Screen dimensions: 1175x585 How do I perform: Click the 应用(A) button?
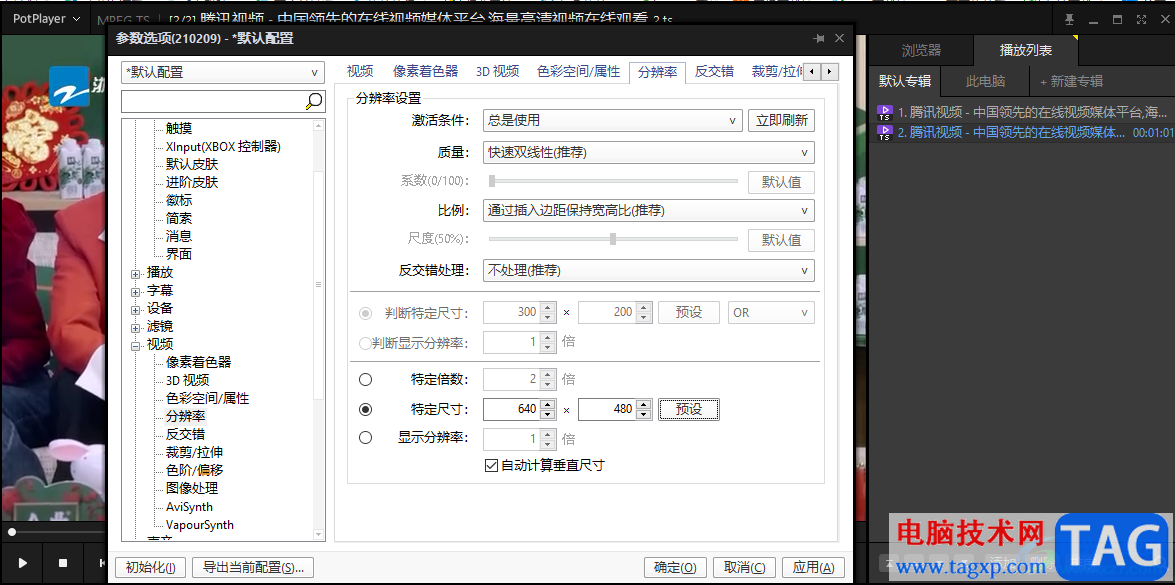click(813, 568)
